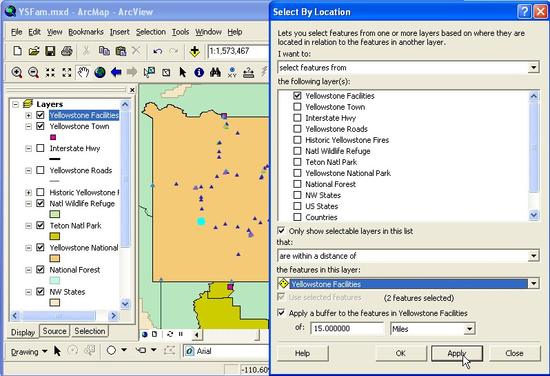Click the Go To XY icon
The image size is (550, 376).
(x=232, y=73)
